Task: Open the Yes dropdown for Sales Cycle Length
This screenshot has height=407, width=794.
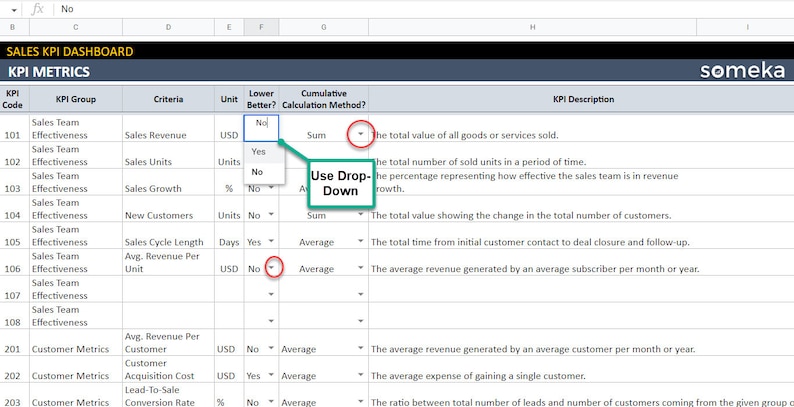Action: point(271,241)
